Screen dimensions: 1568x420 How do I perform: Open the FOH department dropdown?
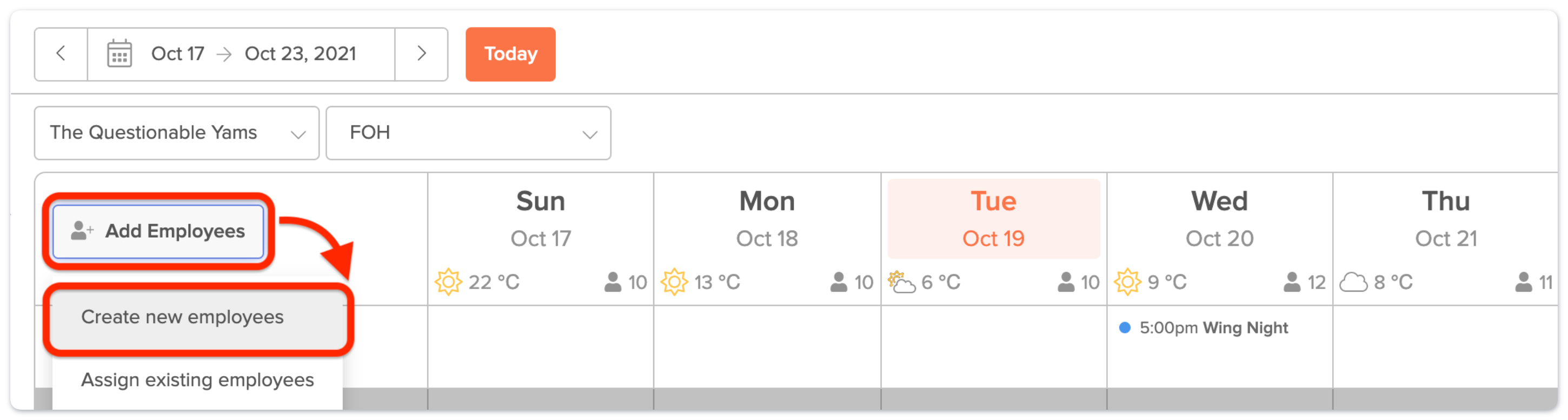pos(468,133)
